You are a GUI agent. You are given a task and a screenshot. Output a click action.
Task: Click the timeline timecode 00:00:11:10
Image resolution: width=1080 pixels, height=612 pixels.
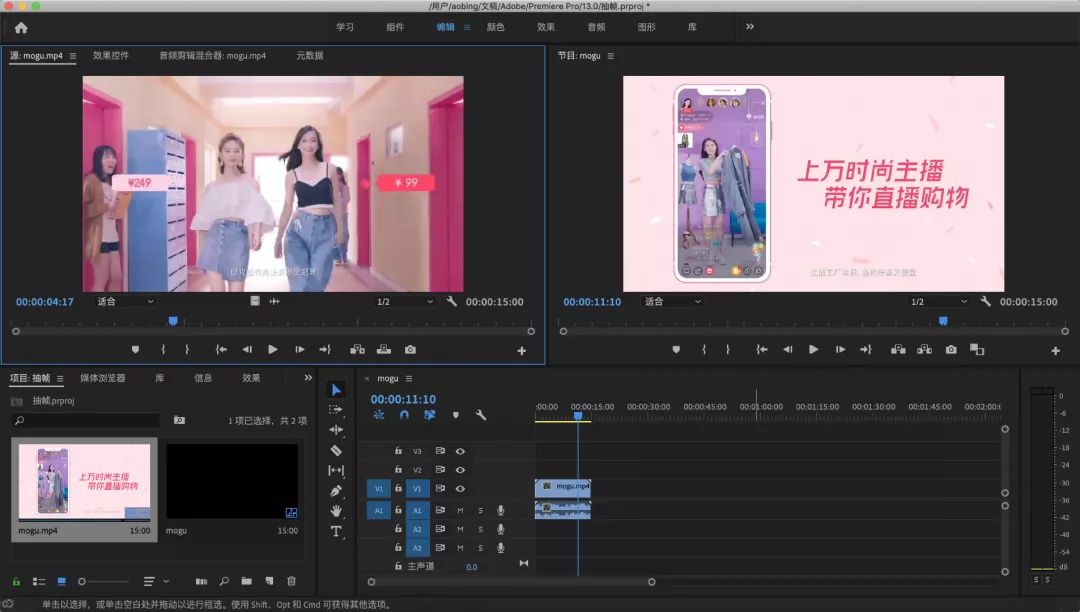click(x=403, y=399)
